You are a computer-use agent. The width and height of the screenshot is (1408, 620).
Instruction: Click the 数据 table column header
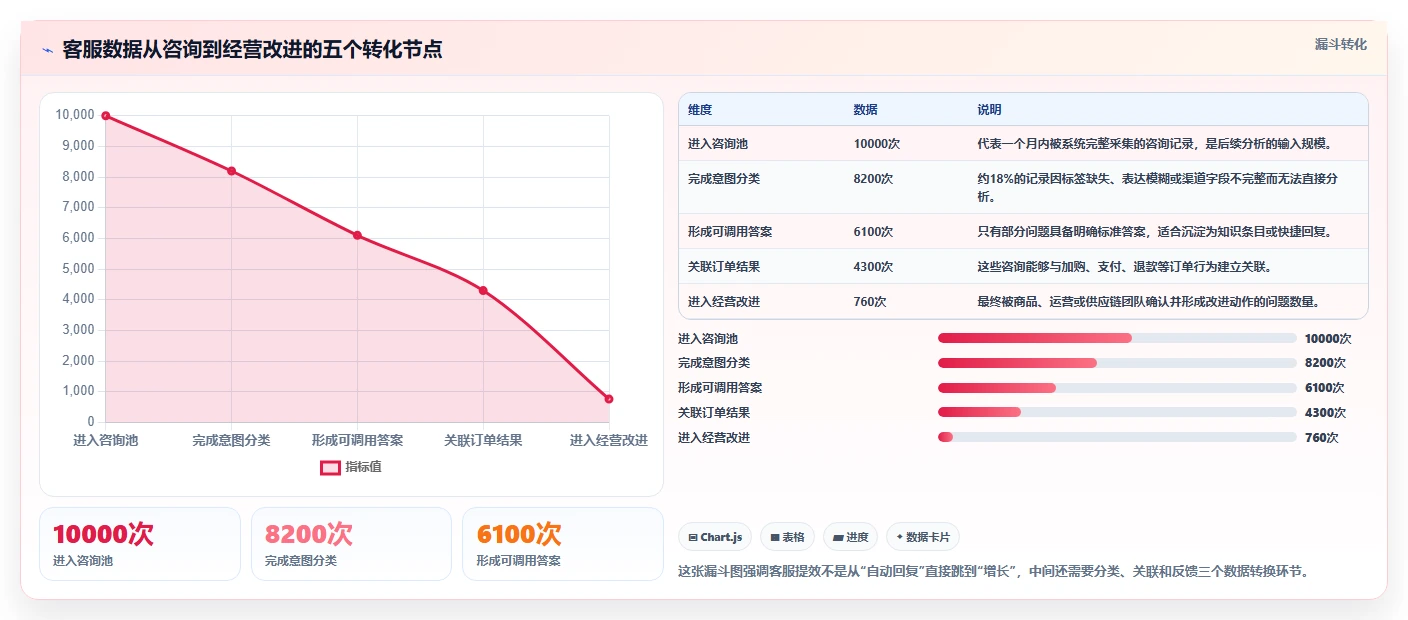point(865,110)
